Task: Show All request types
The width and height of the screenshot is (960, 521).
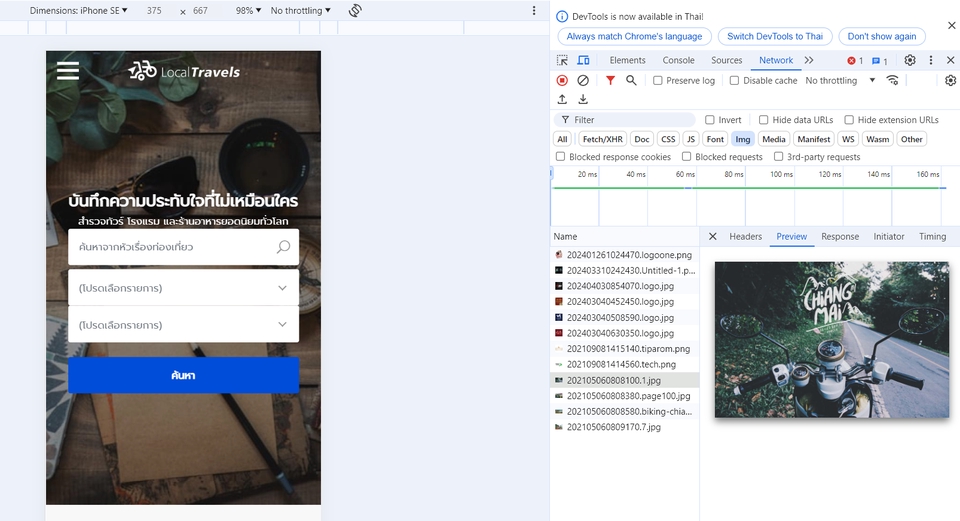Action: [562, 139]
